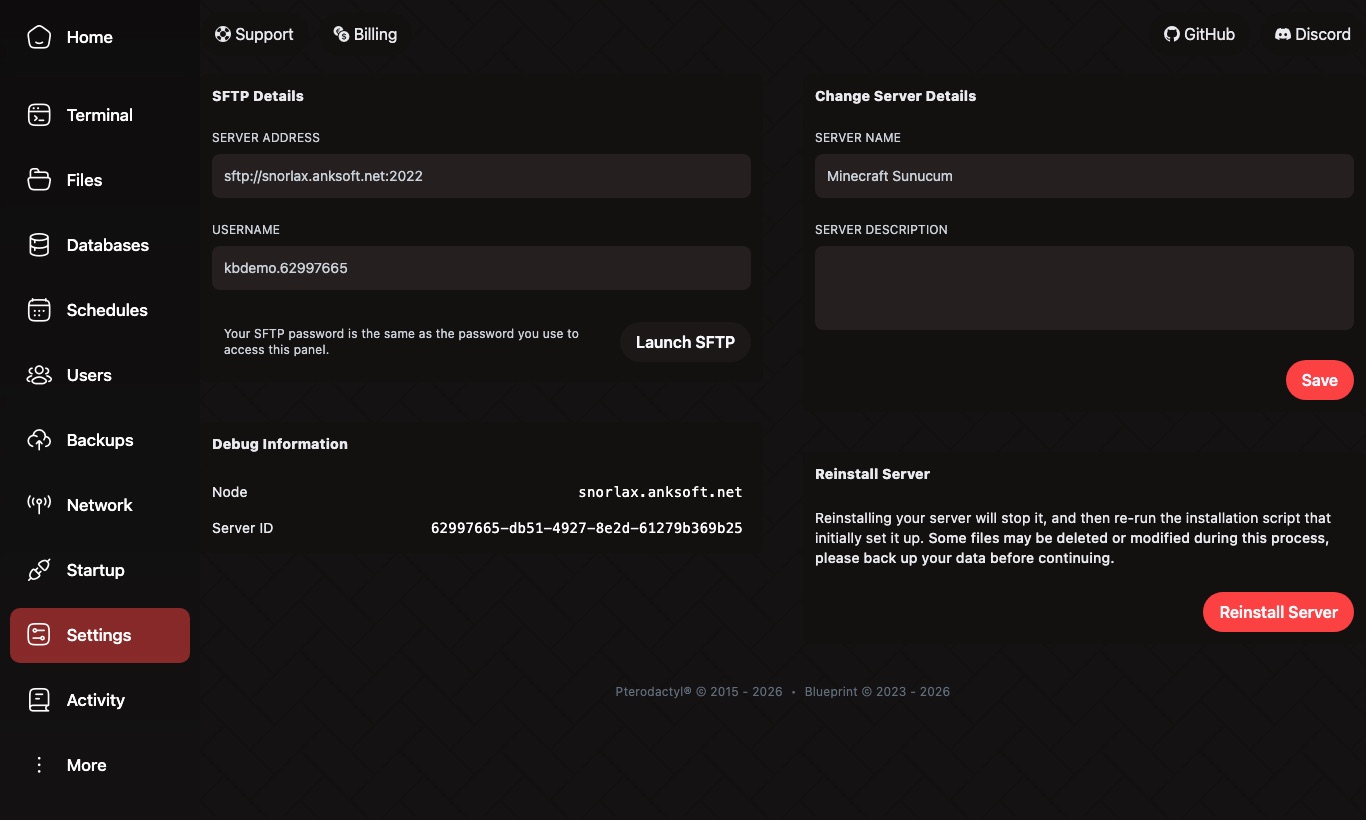The height and width of the screenshot is (820, 1366).
Task: Click the Settings sliders icon
Action: (39, 635)
